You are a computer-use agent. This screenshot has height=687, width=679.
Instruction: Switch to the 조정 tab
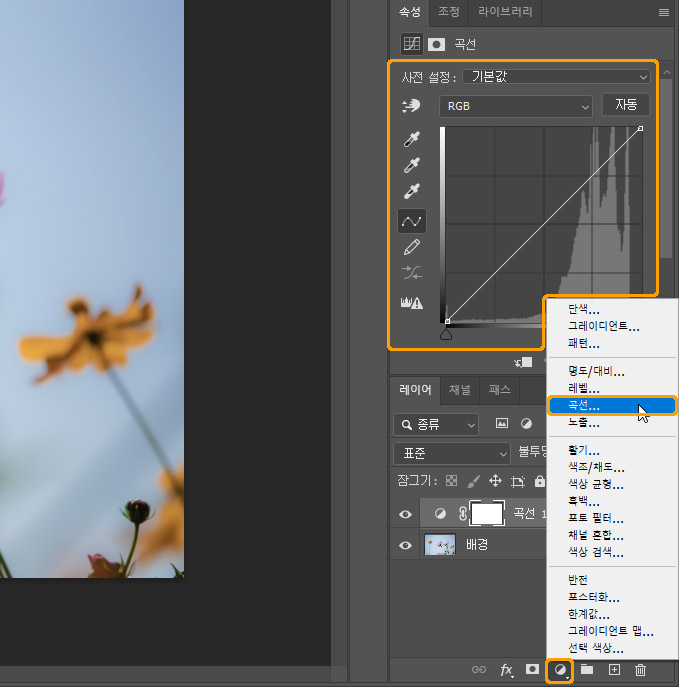tap(449, 11)
